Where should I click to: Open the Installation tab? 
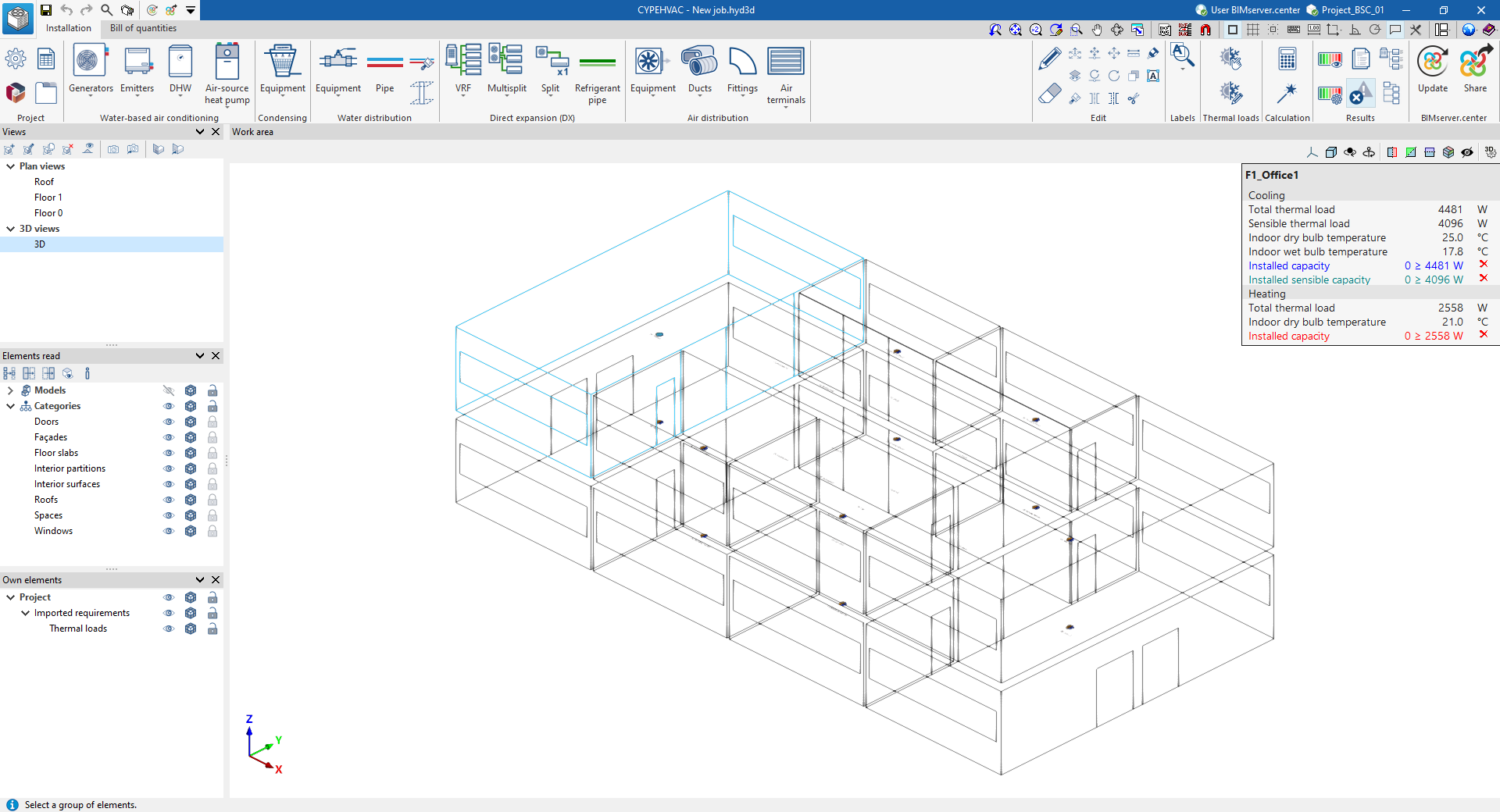[x=69, y=28]
